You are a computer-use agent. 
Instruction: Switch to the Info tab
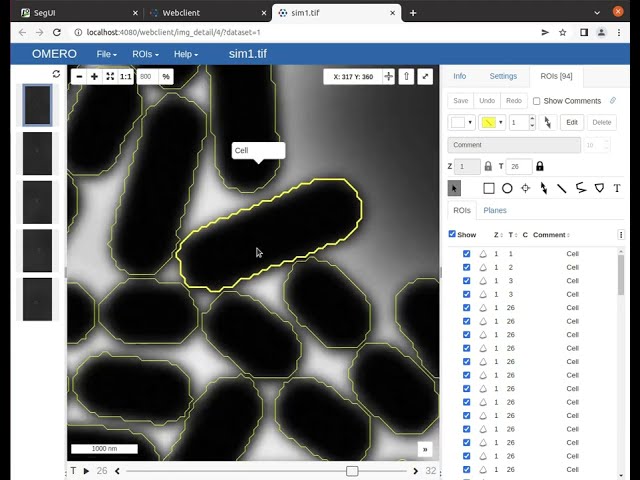pyautogui.click(x=460, y=76)
